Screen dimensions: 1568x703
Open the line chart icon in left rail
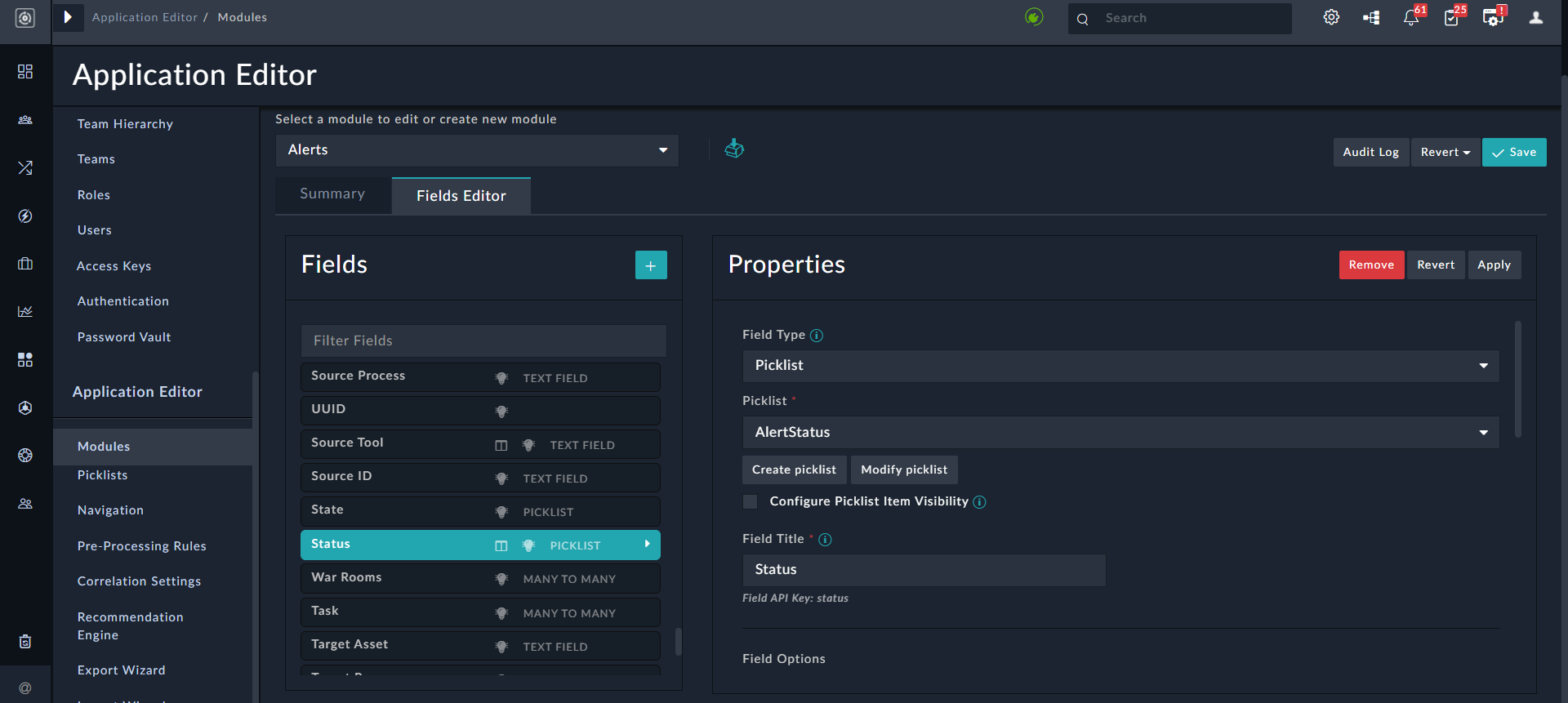click(x=25, y=311)
